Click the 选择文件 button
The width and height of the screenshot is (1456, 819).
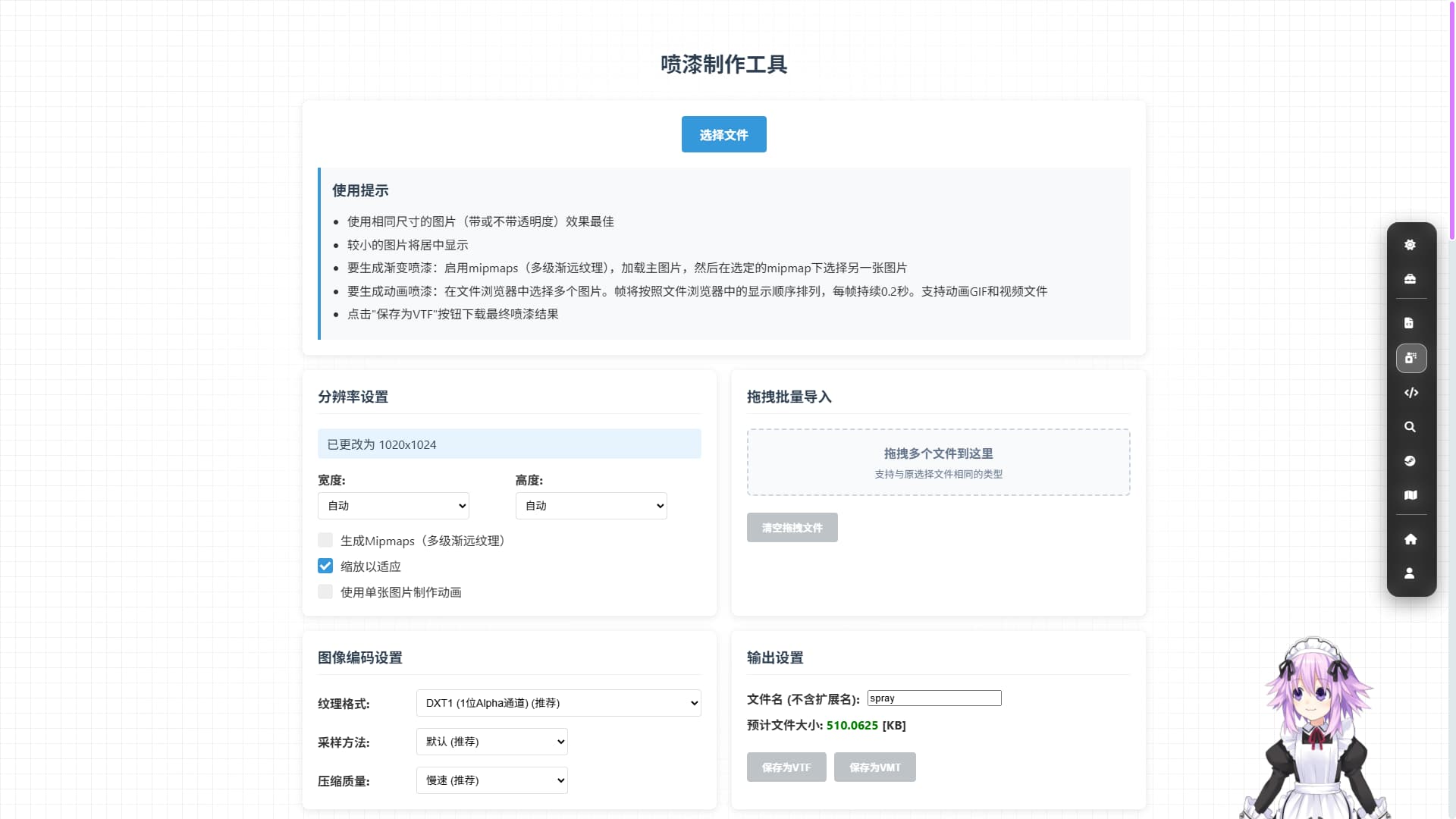[723, 134]
